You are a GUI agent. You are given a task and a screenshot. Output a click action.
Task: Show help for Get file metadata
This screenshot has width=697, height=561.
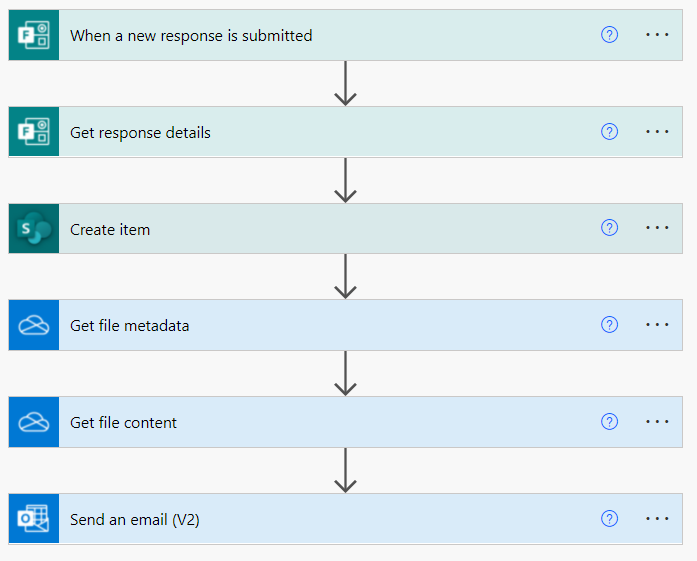610,325
